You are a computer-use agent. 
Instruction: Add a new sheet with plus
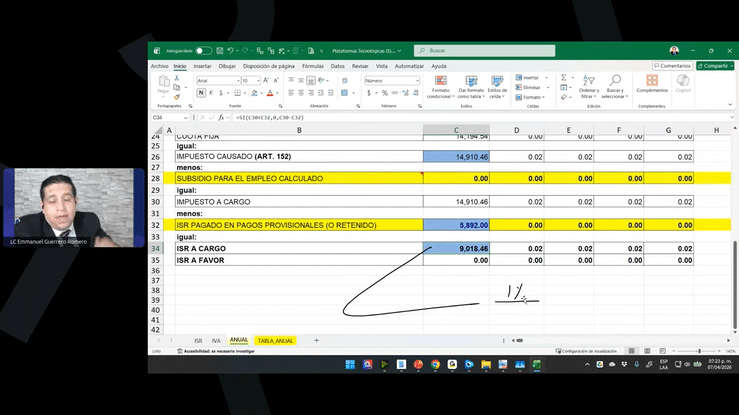(316, 340)
